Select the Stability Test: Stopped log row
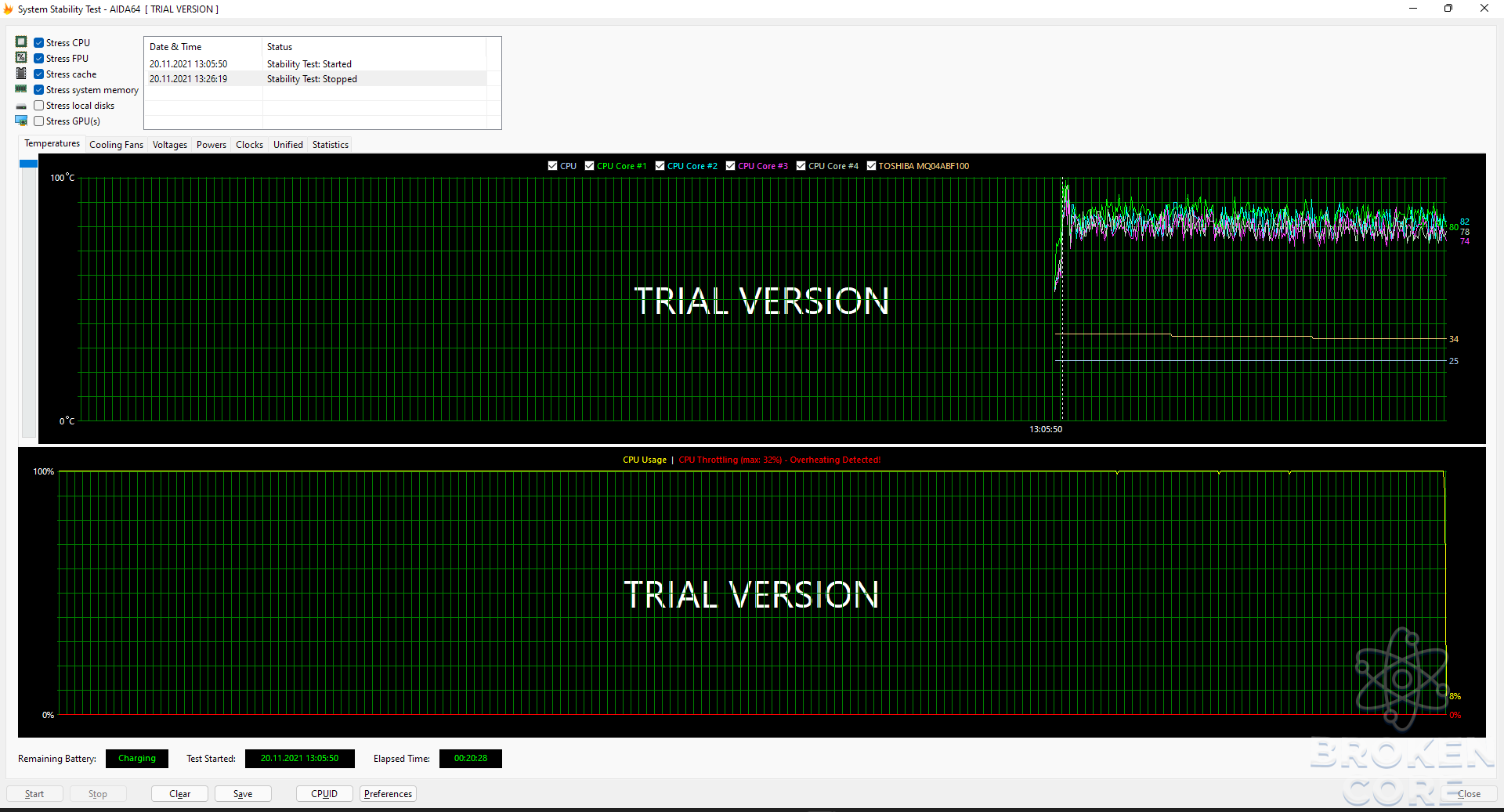Viewport: 1504px width, 812px height. coord(317,79)
